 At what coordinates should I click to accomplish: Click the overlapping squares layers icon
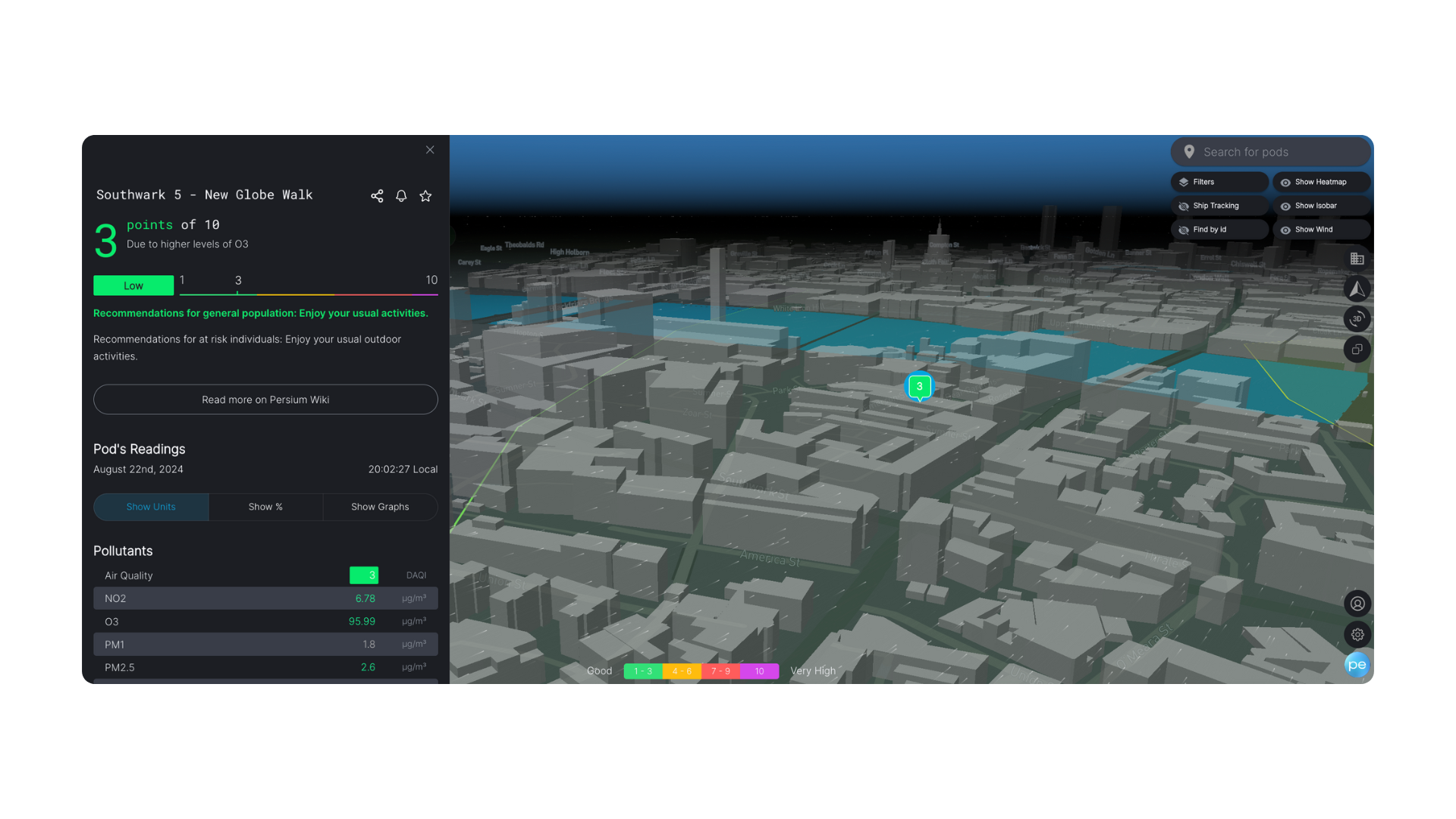coord(1357,349)
